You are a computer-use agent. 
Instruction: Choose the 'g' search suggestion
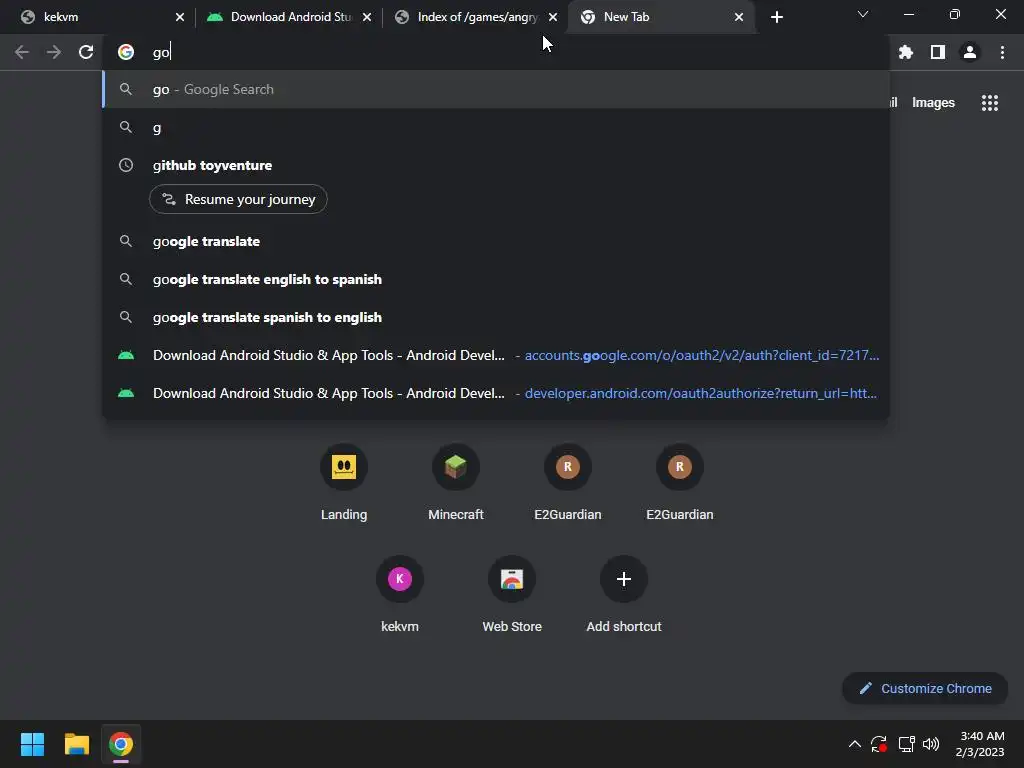tap(496, 127)
